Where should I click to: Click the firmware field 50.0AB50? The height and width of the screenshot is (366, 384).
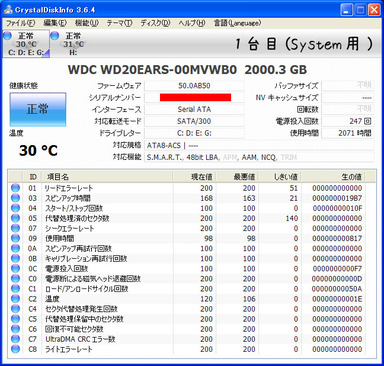pos(194,86)
